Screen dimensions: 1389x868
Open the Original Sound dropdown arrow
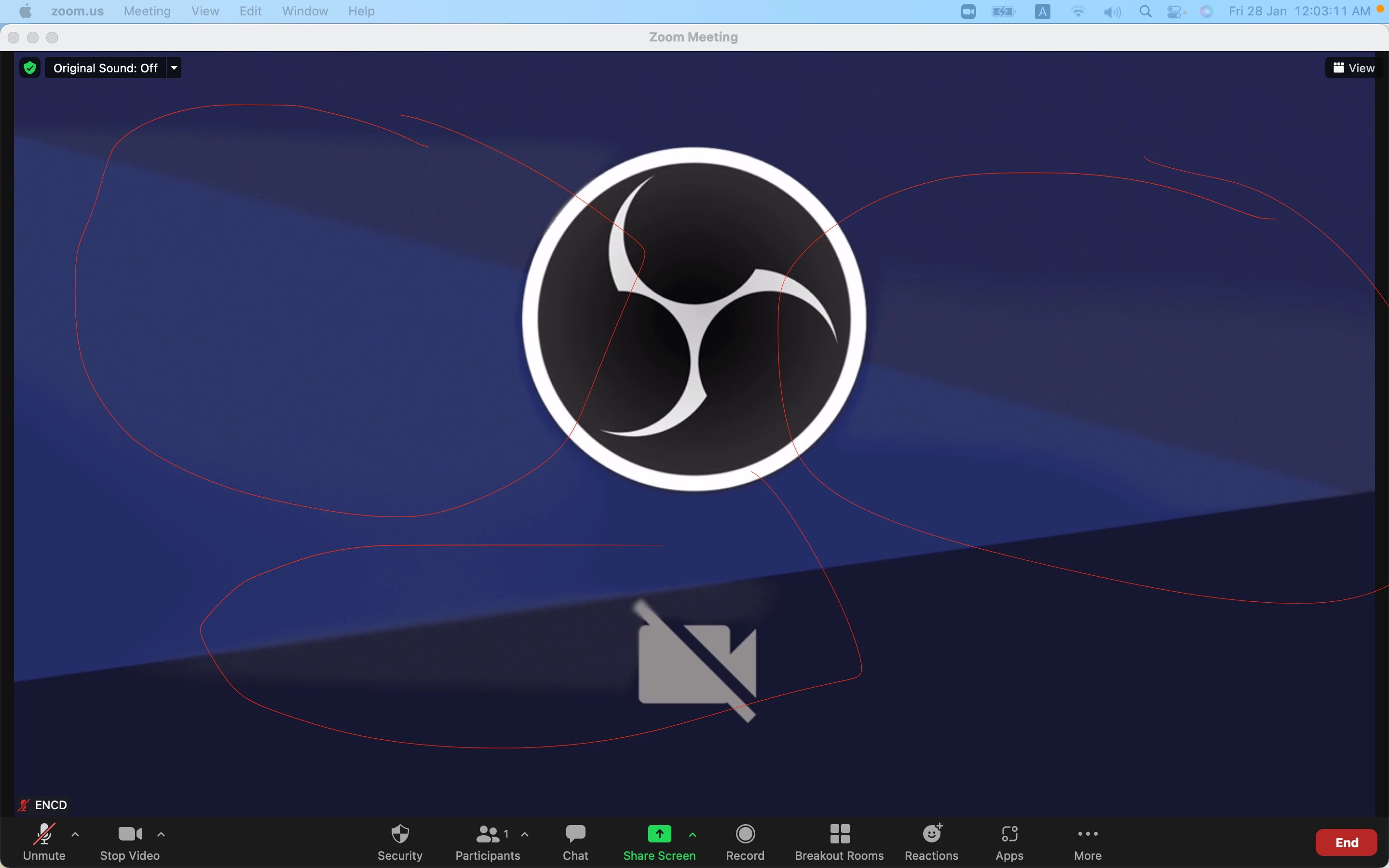click(174, 68)
